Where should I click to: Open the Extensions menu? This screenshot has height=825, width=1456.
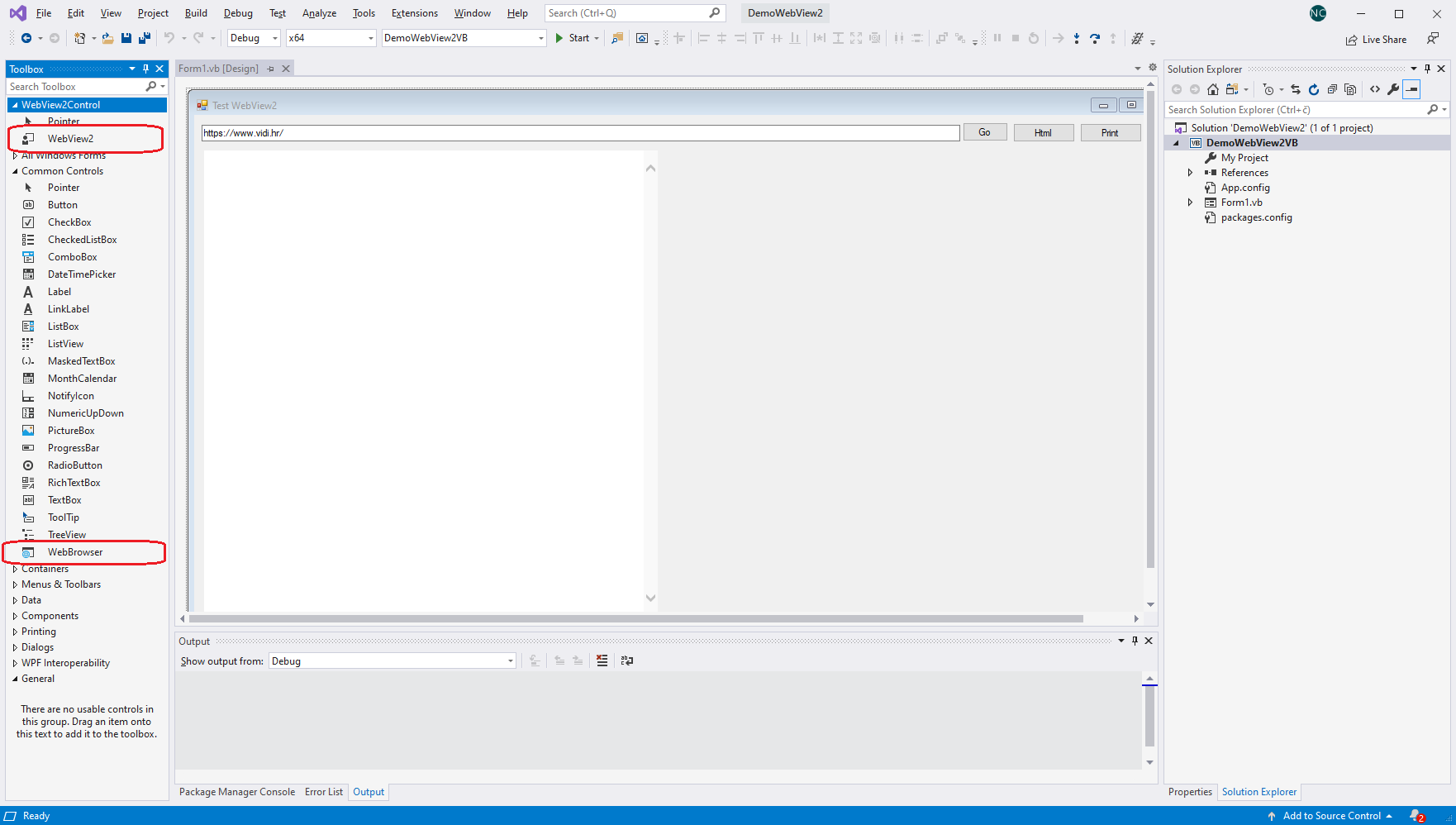pyautogui.click(x=414, y=13)
